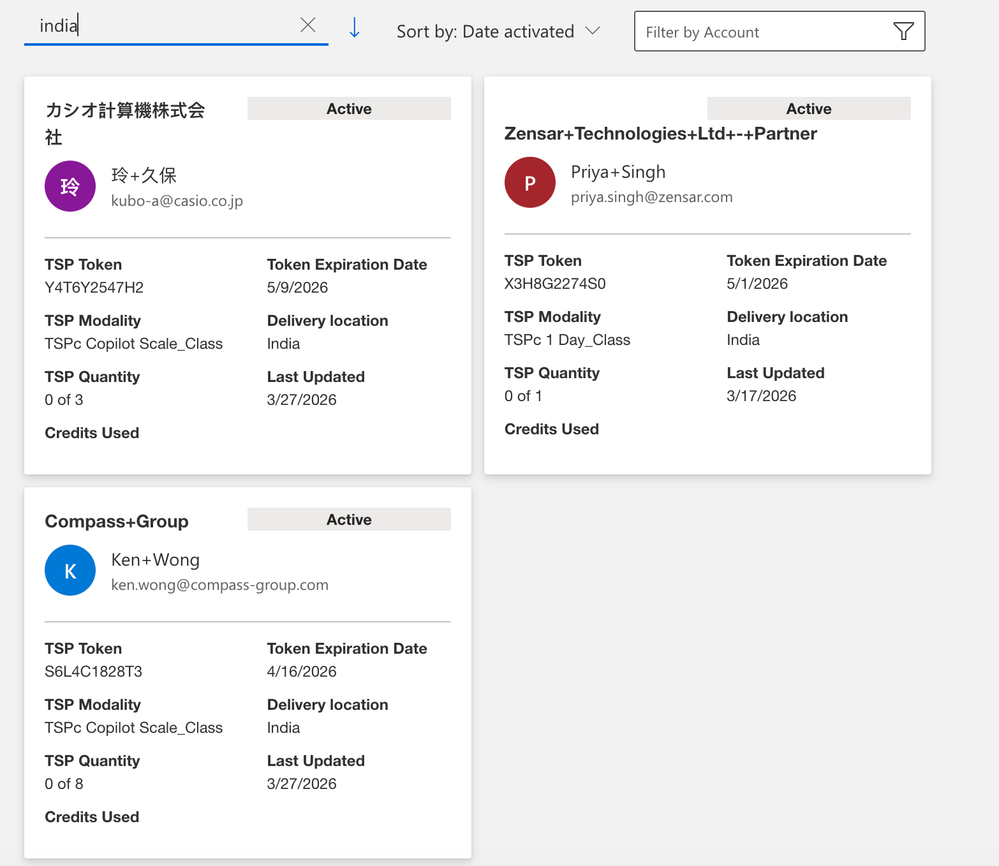Open the ken.wong@compass-group.com email

pyautogui.click(x=220, y=585)
